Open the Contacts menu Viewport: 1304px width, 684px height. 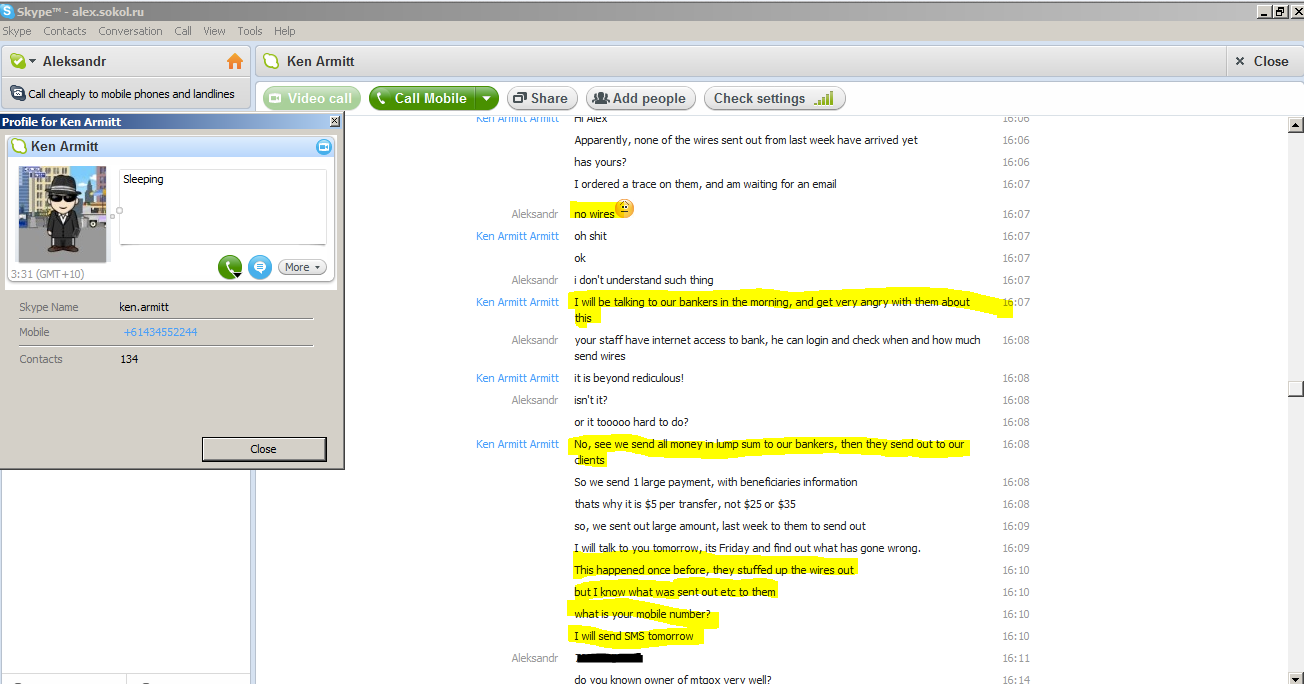65,31
